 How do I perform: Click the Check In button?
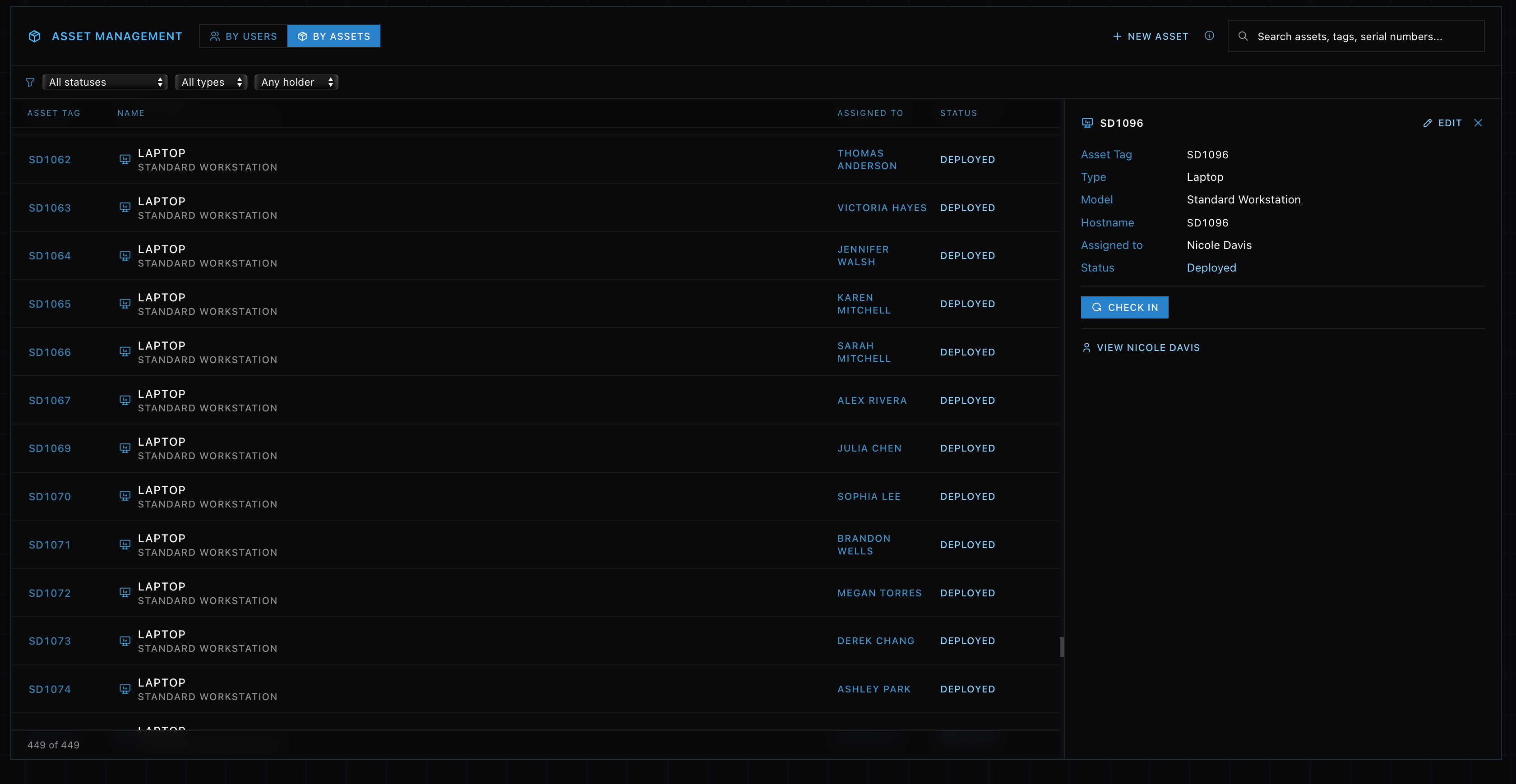[x=1124, y=307]
